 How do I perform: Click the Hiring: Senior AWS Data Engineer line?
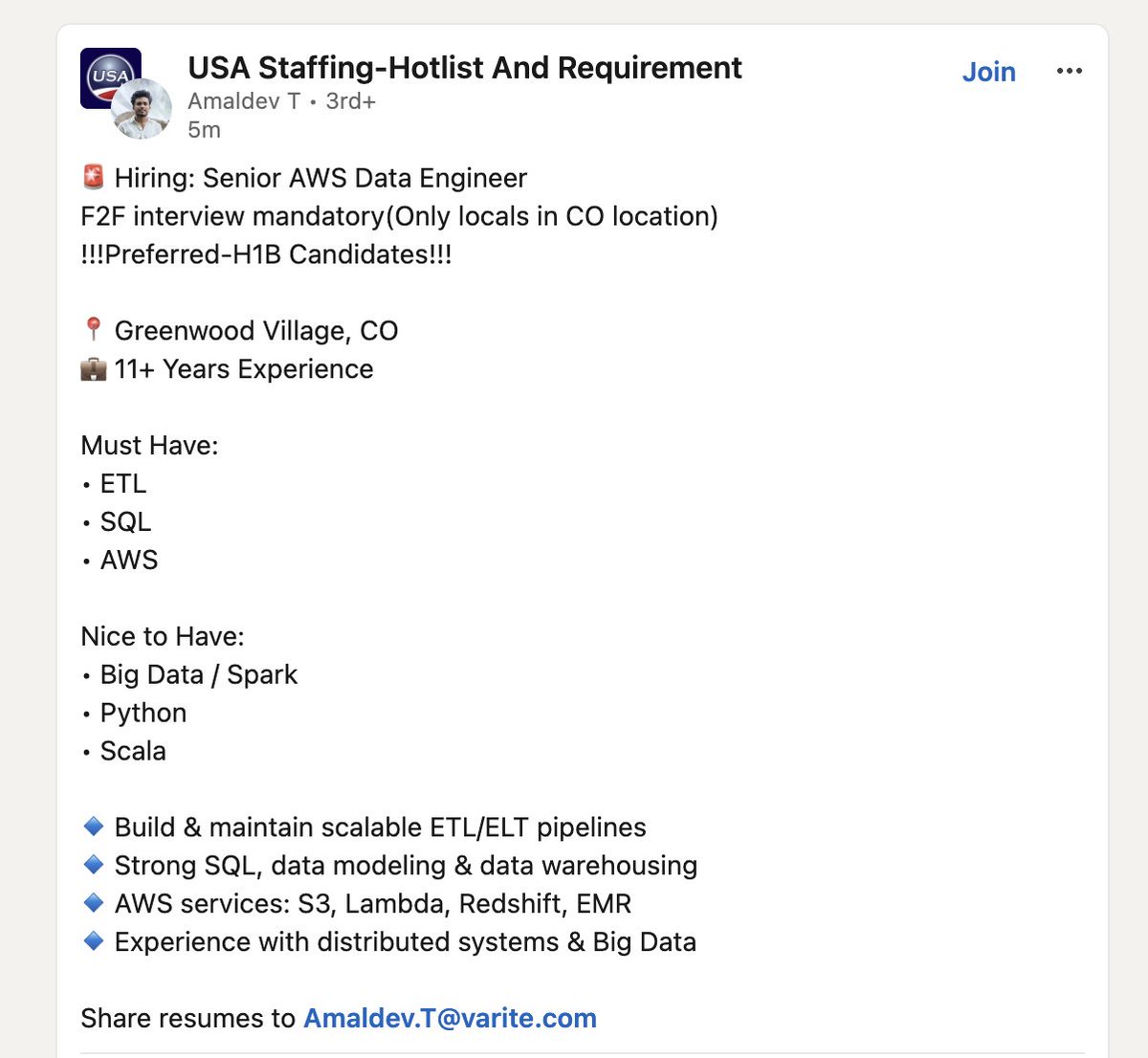[x=320, y=178]
